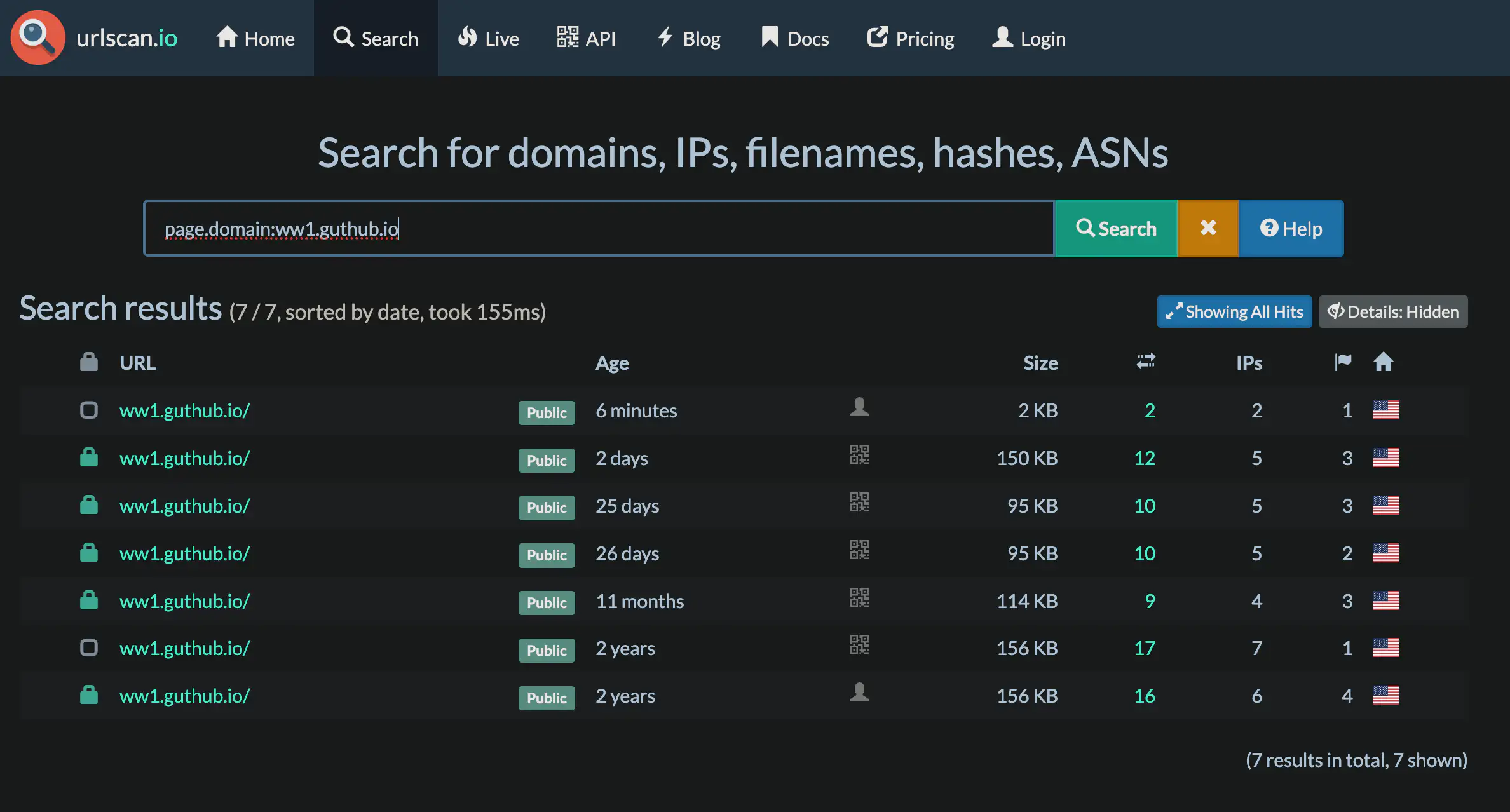
Task: Click the request count 12 on the 2 days row
Action: pyautogui.click(x=1145, y=458)
